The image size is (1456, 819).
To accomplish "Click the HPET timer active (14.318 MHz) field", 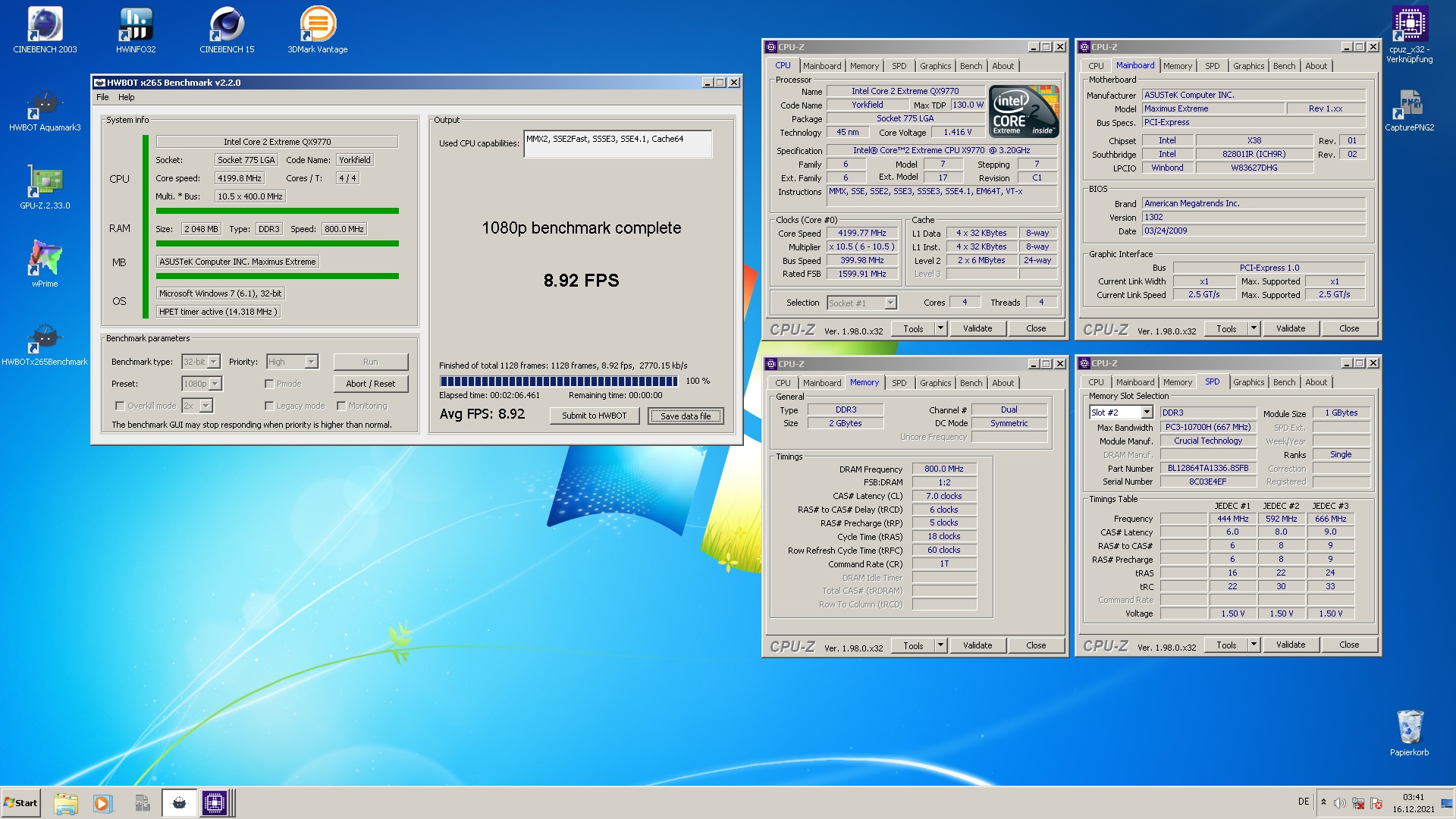I will 218,312.
